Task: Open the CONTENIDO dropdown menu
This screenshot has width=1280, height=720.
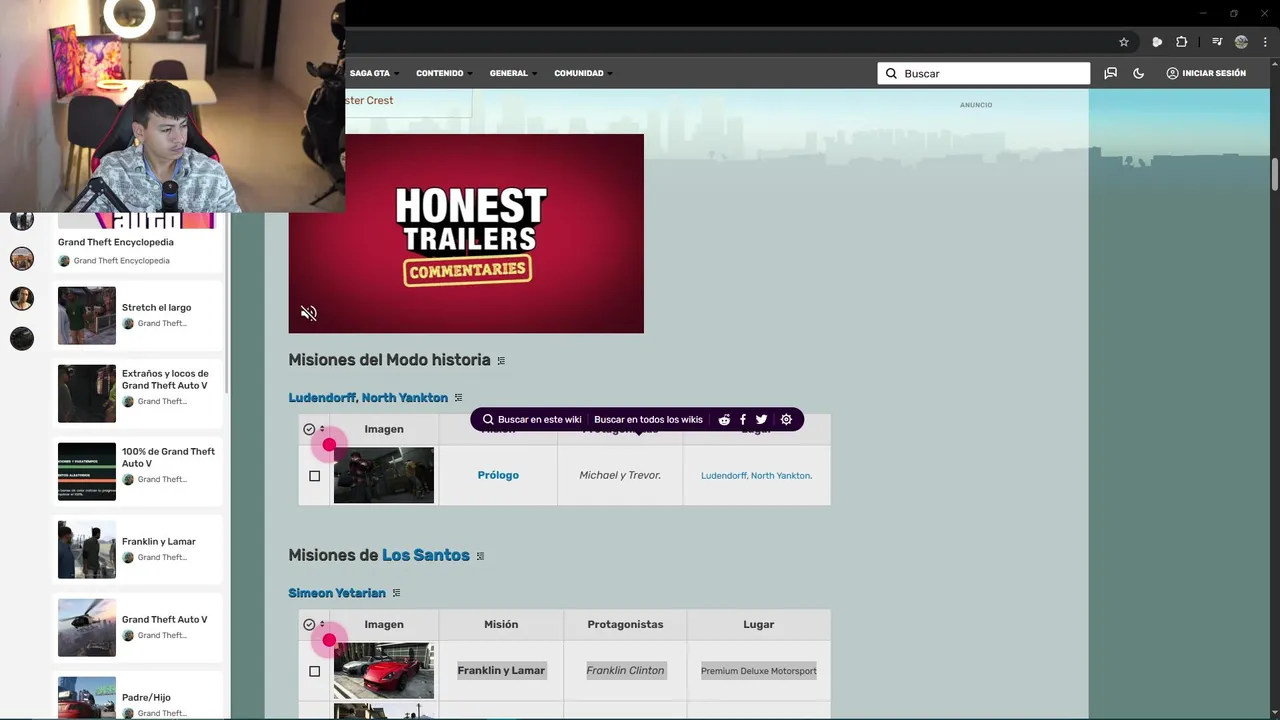Action: coord(444,73)
